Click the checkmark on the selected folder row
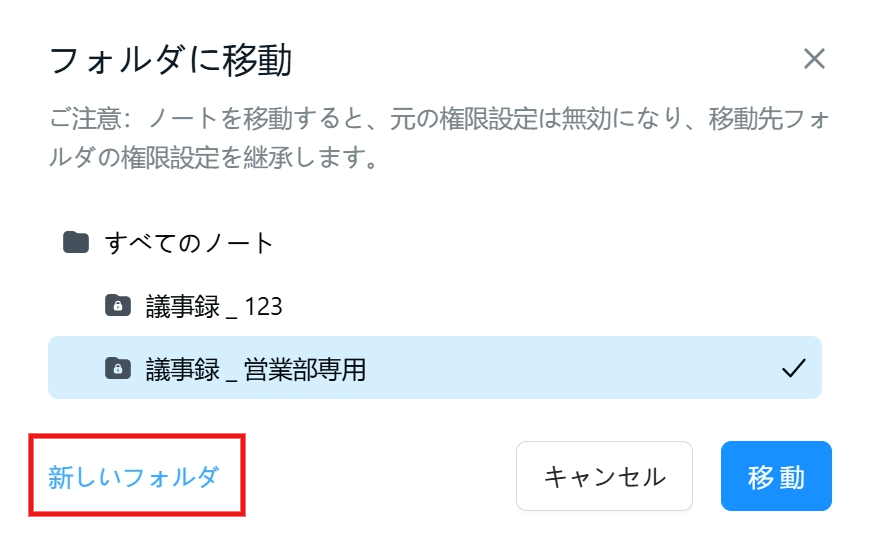This screenshot has height=543, width=874. tap(793, 368)
